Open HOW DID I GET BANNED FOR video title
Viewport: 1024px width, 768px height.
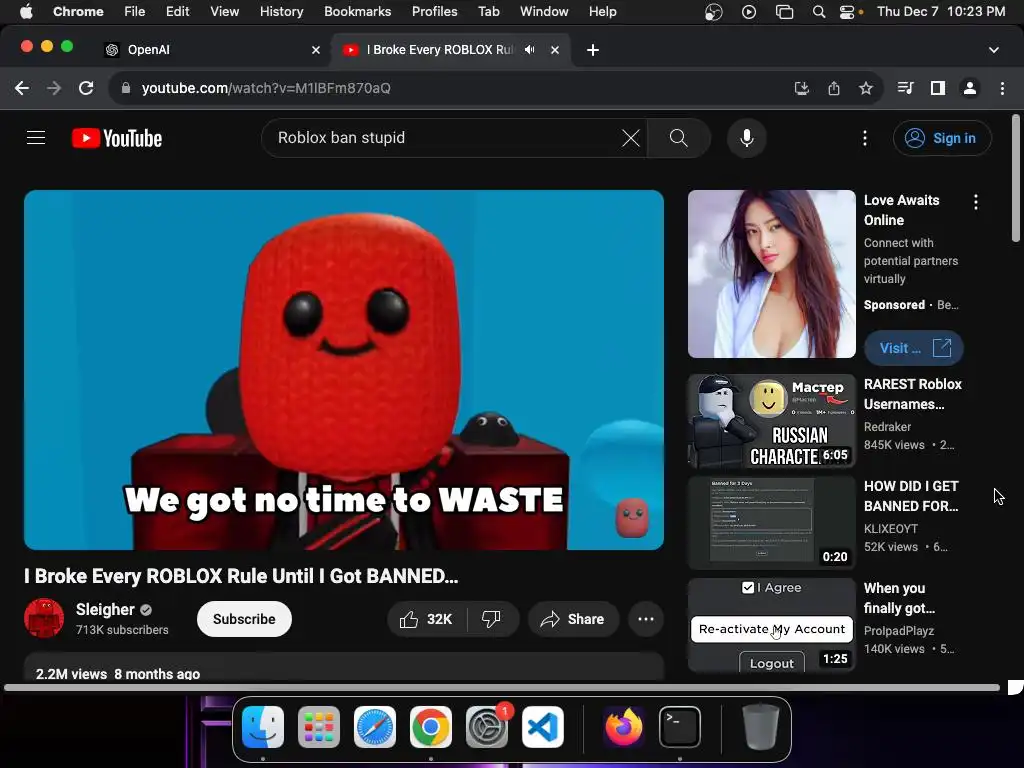[x=911, y=496]
